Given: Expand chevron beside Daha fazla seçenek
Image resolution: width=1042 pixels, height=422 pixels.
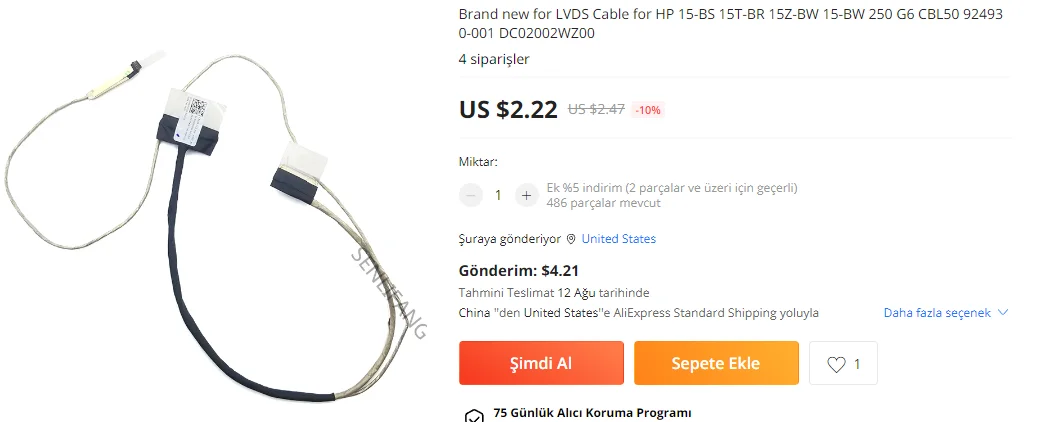Looking at the screenshot, I should [1003, 312].
